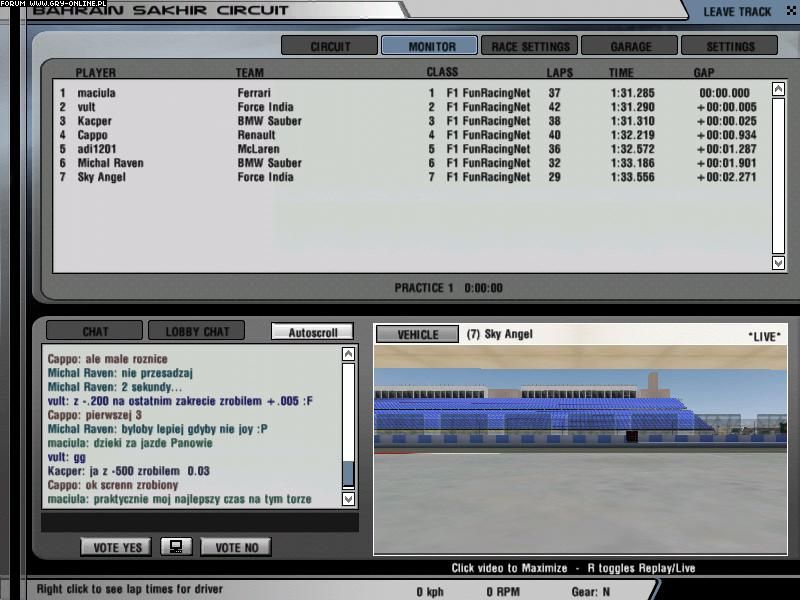800x600 pixels.
Task: Maximize the live video preview
Action: click(581, 449)
